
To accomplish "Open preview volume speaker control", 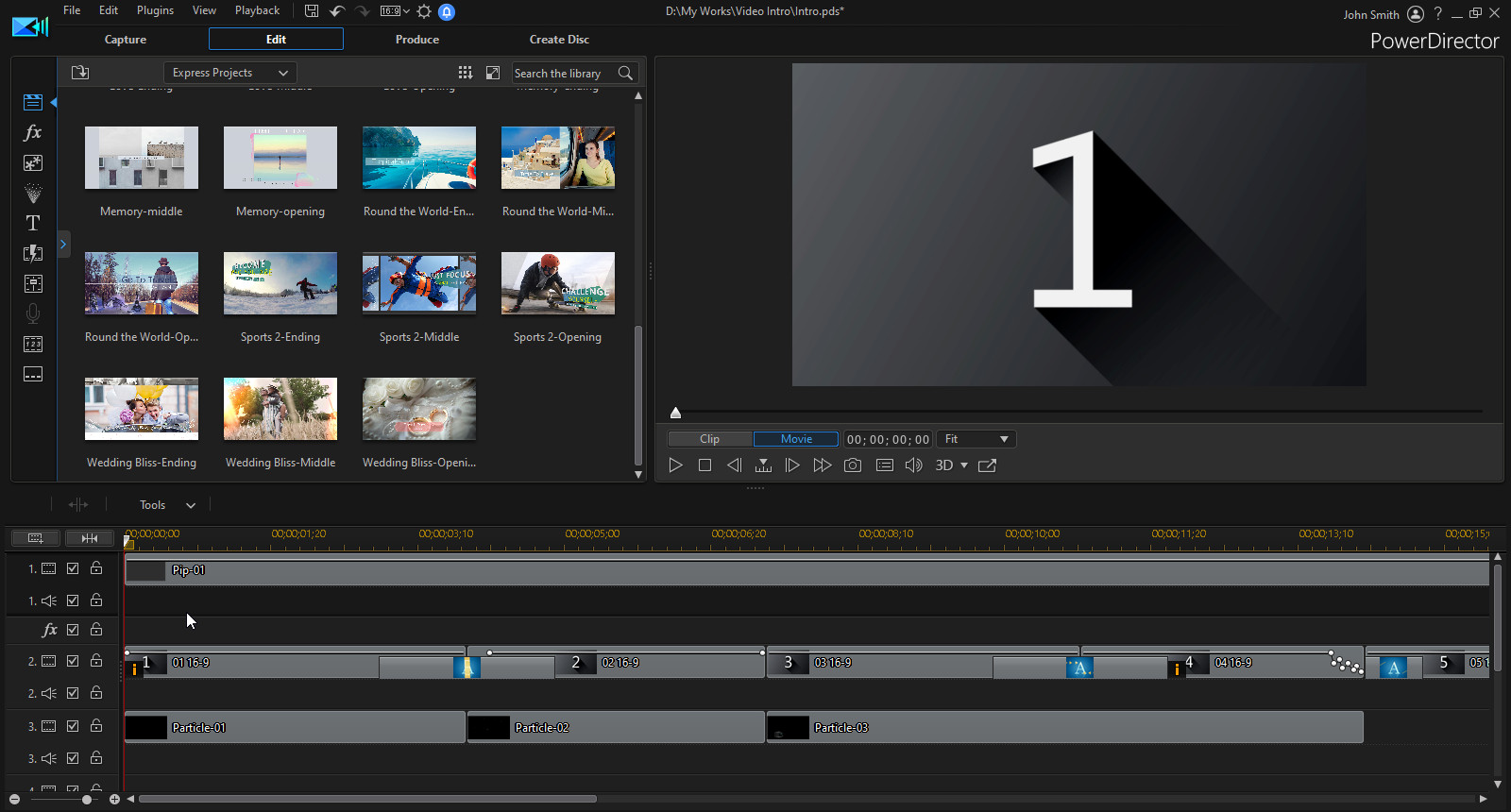I will [x=914, y=465].
